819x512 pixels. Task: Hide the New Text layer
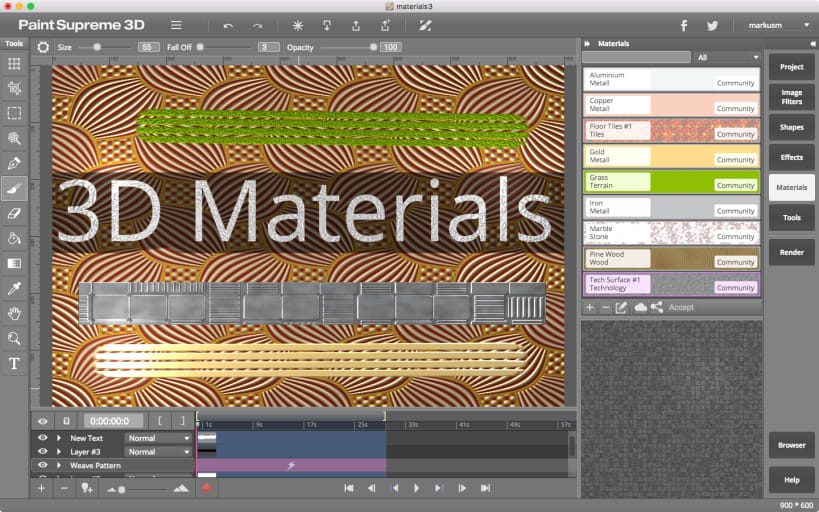pos(43,438)
